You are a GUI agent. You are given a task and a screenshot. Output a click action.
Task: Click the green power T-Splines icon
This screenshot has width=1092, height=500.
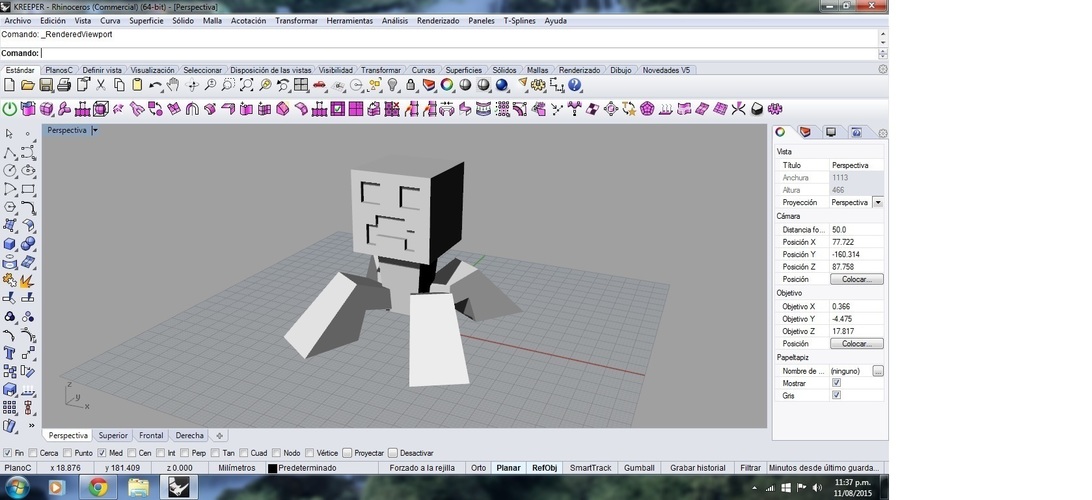pos(10,109)
